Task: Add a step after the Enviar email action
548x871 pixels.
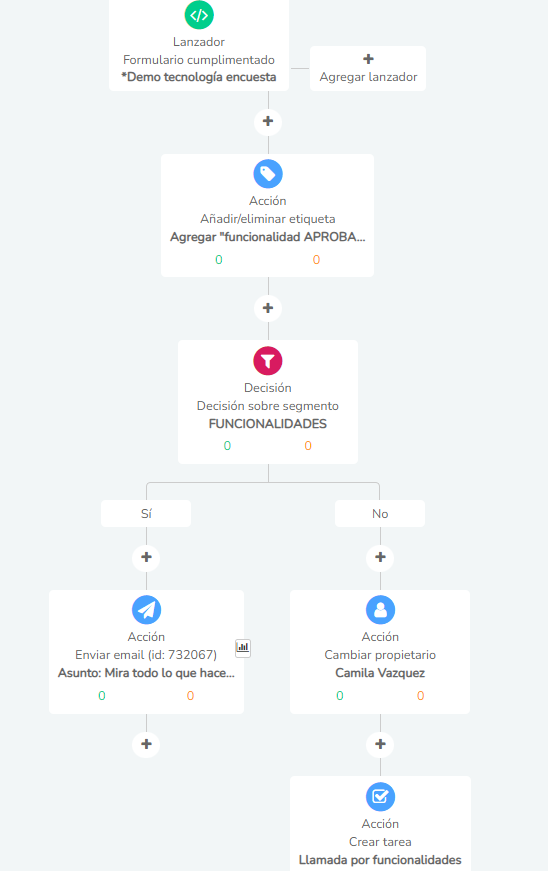Action: [147, 744]
